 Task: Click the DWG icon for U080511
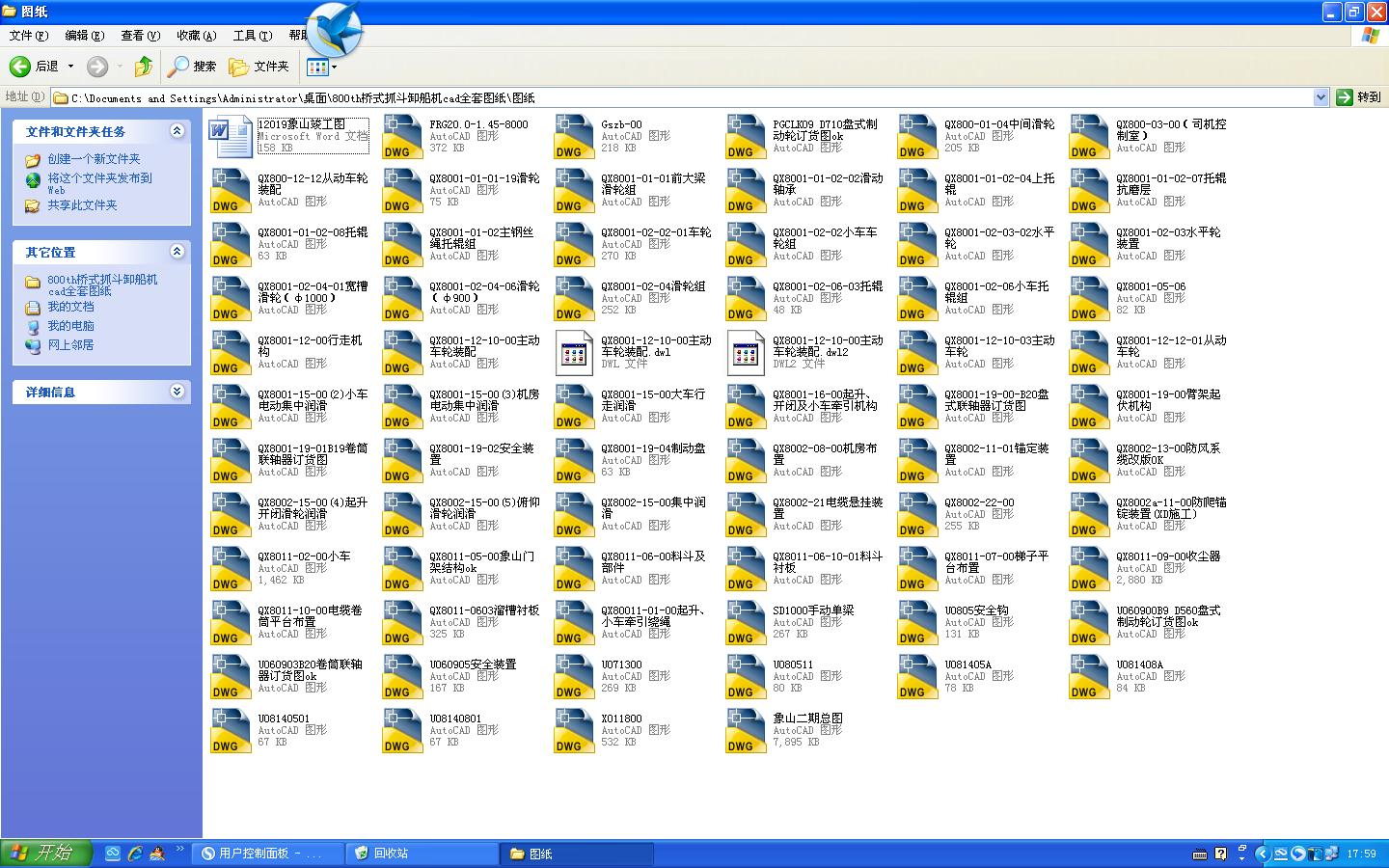click(x=747, y=677)
